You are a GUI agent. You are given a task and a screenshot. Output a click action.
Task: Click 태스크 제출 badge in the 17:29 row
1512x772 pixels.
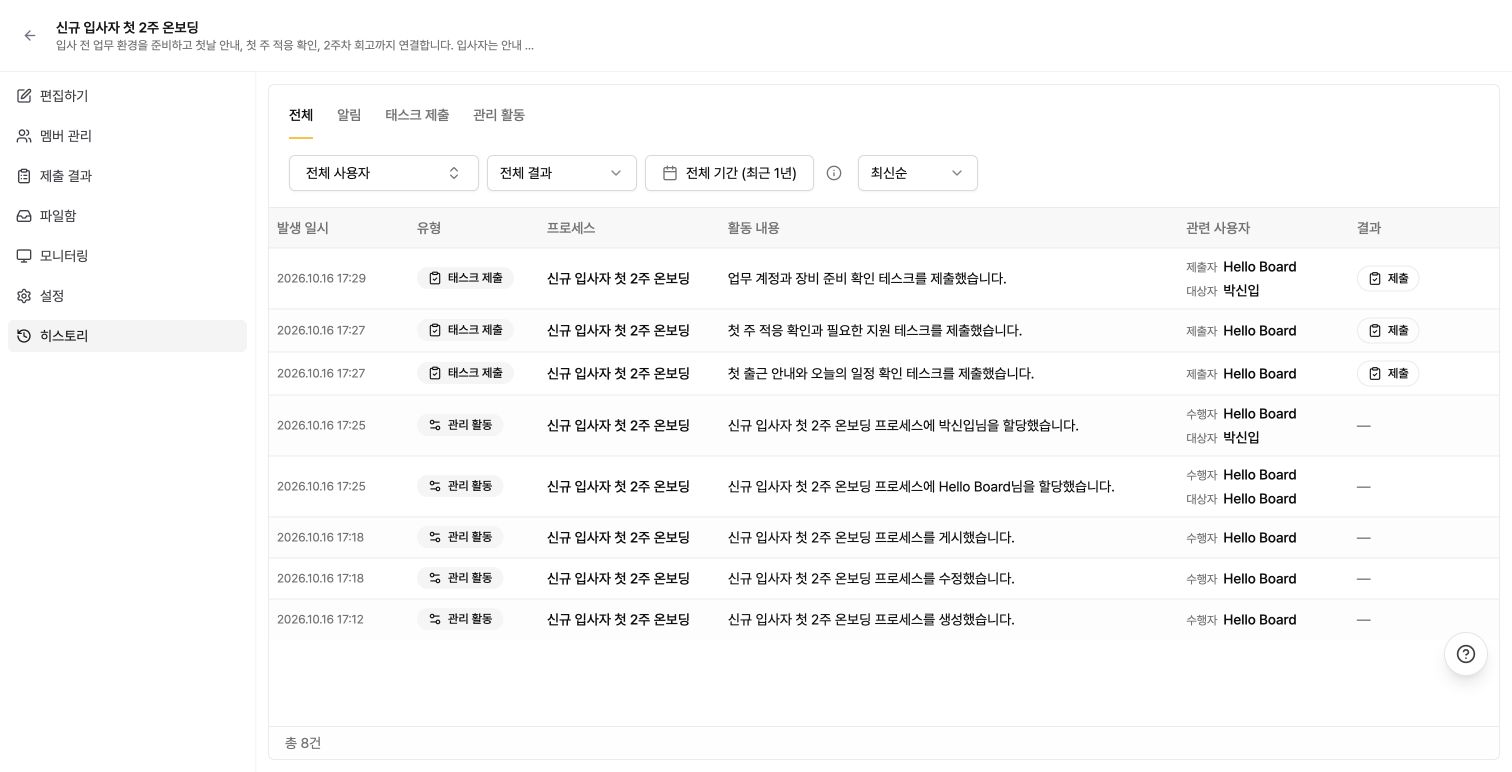click(x=465, y=278)
